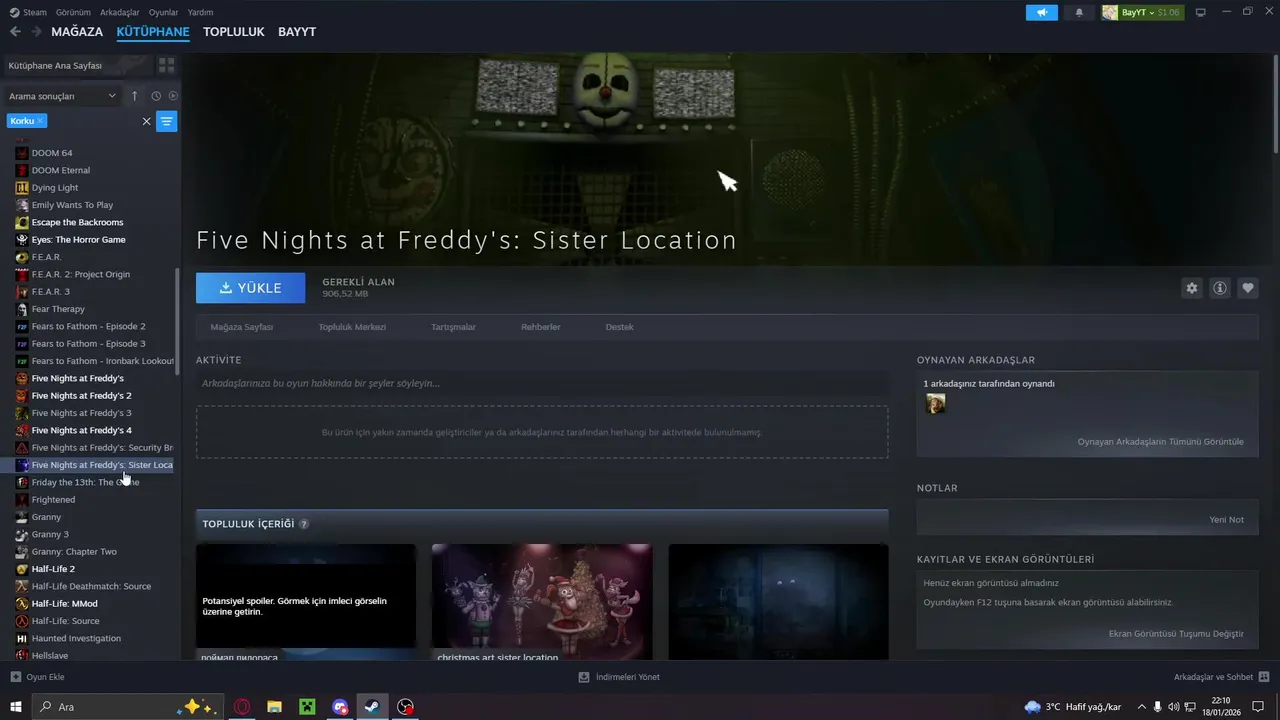Click the Windows Start button
Screen dimensions: 1280x720
click(x=15, y=707)
